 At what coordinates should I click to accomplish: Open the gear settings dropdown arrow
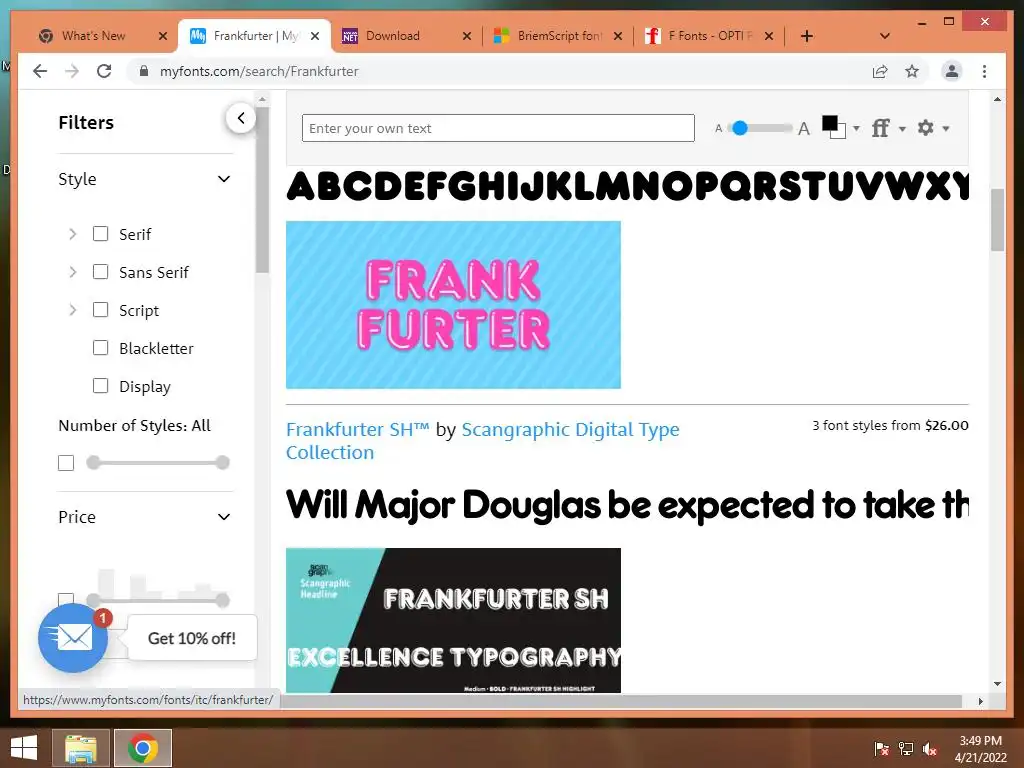pos(946,129)
